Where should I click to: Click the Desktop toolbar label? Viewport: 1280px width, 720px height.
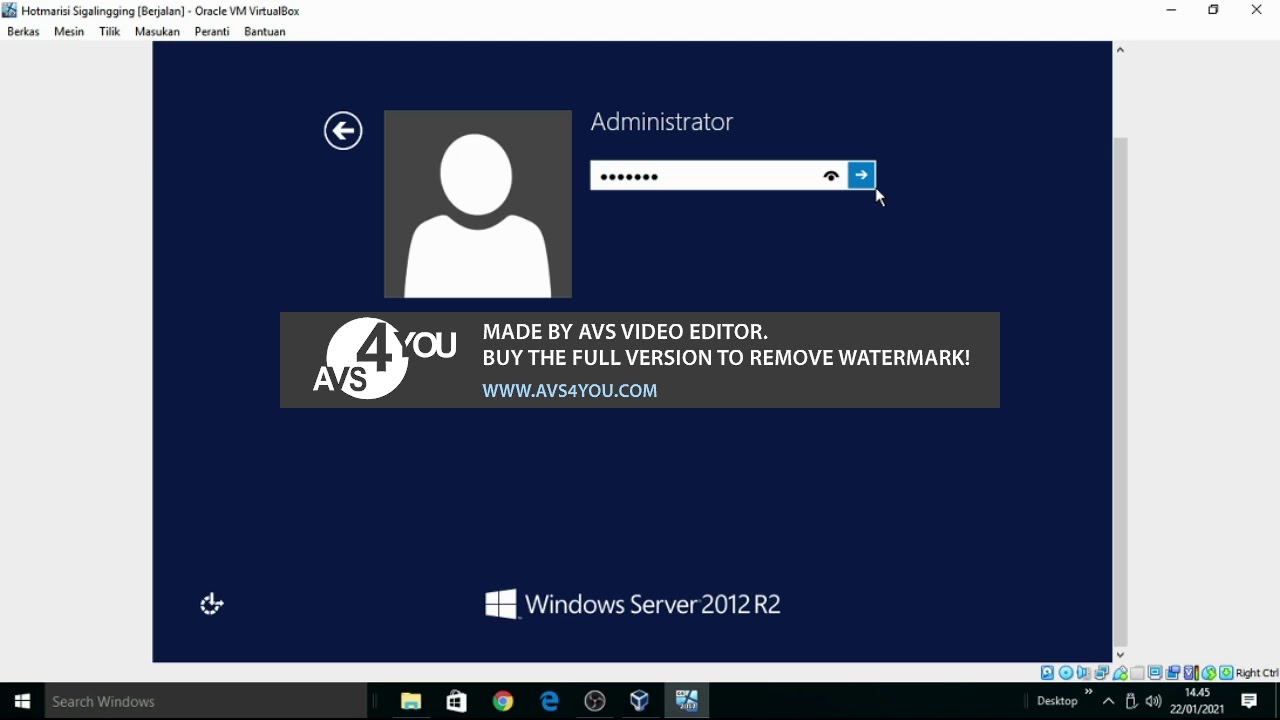[1057, 701]
